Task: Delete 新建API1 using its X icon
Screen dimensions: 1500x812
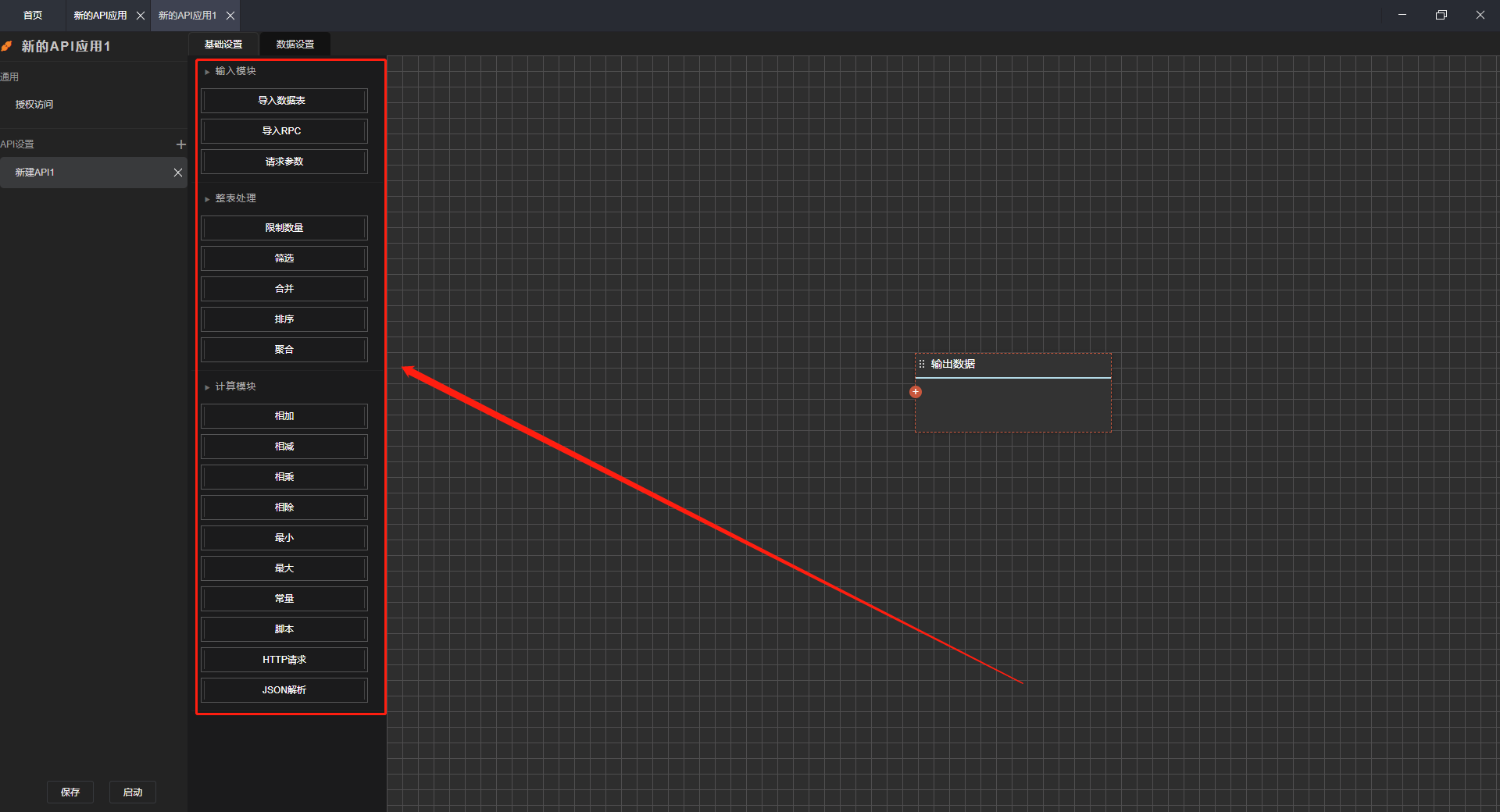Action: click(178, 173)
